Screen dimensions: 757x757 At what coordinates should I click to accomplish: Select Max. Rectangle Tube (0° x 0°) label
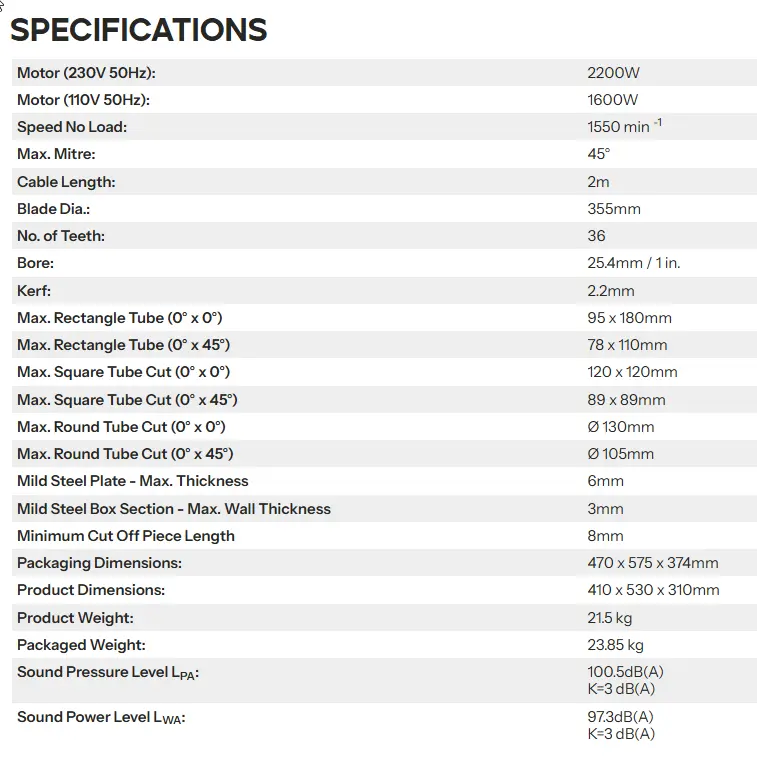click(120, 318)
